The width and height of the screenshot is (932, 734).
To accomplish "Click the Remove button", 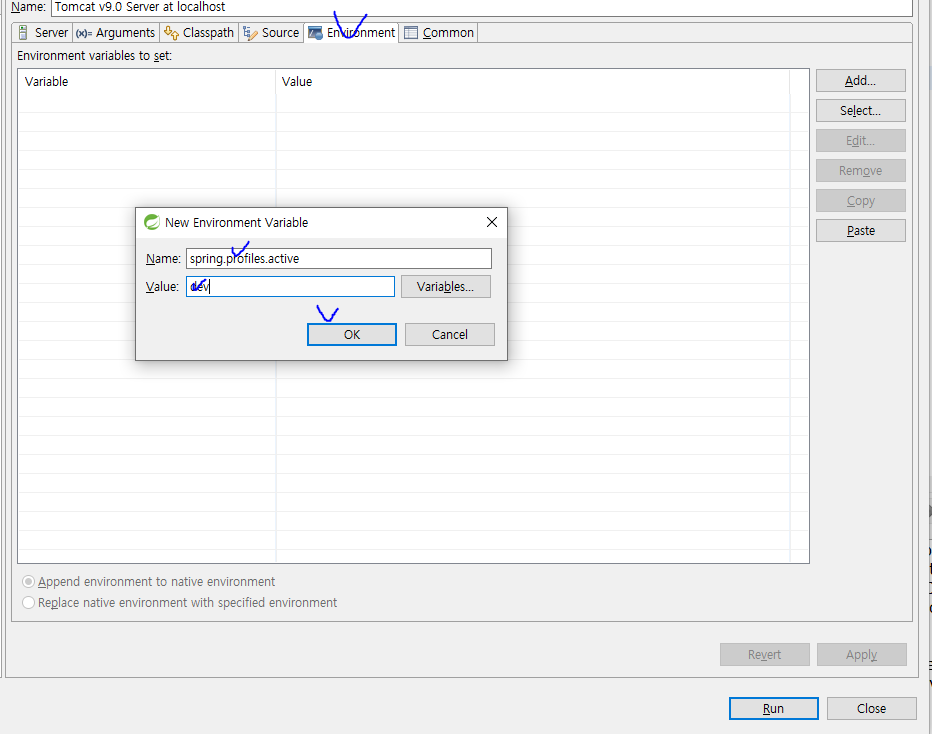I will tap(861, 171).
